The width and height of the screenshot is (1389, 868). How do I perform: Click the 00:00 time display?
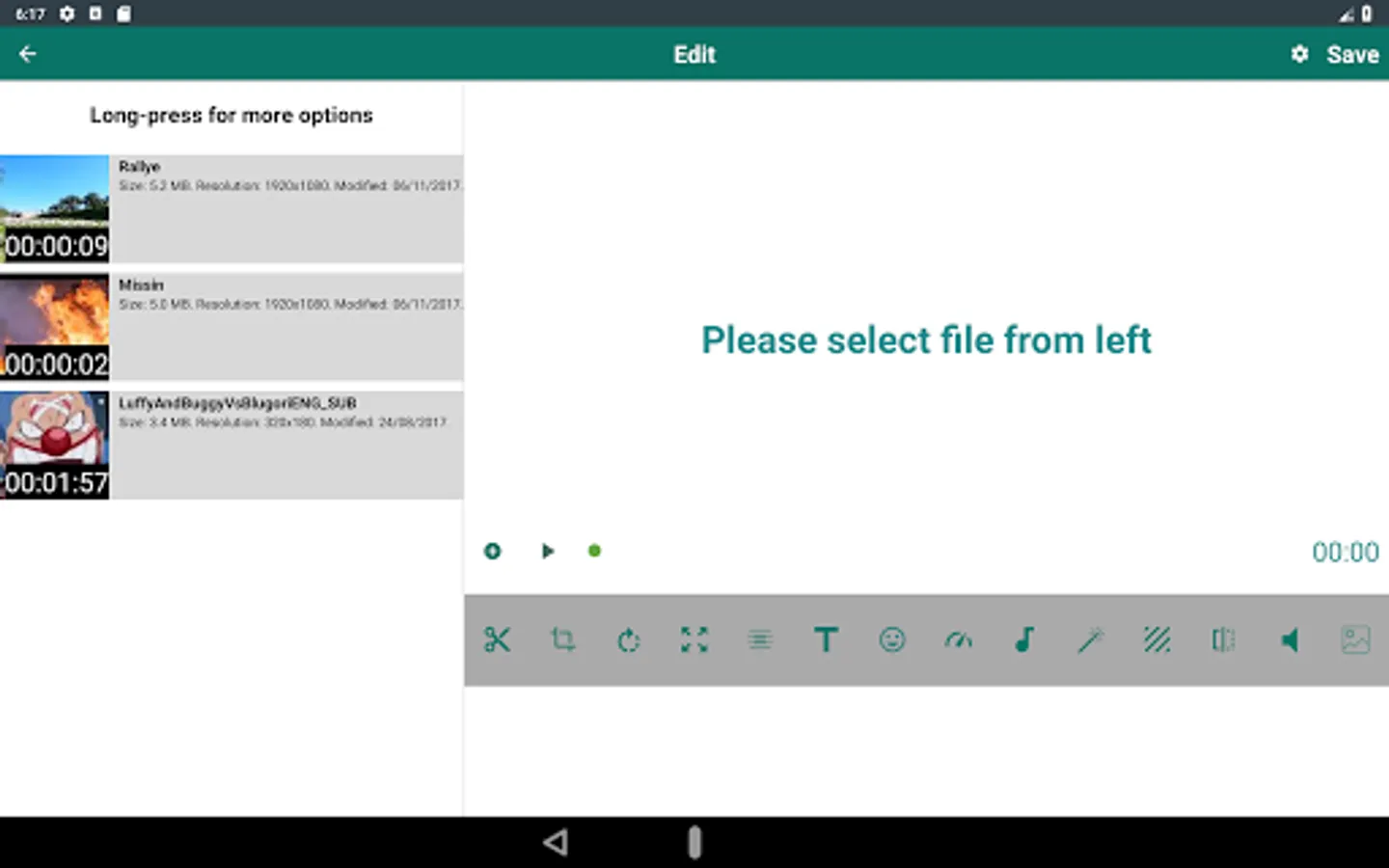click(1345, 553)
